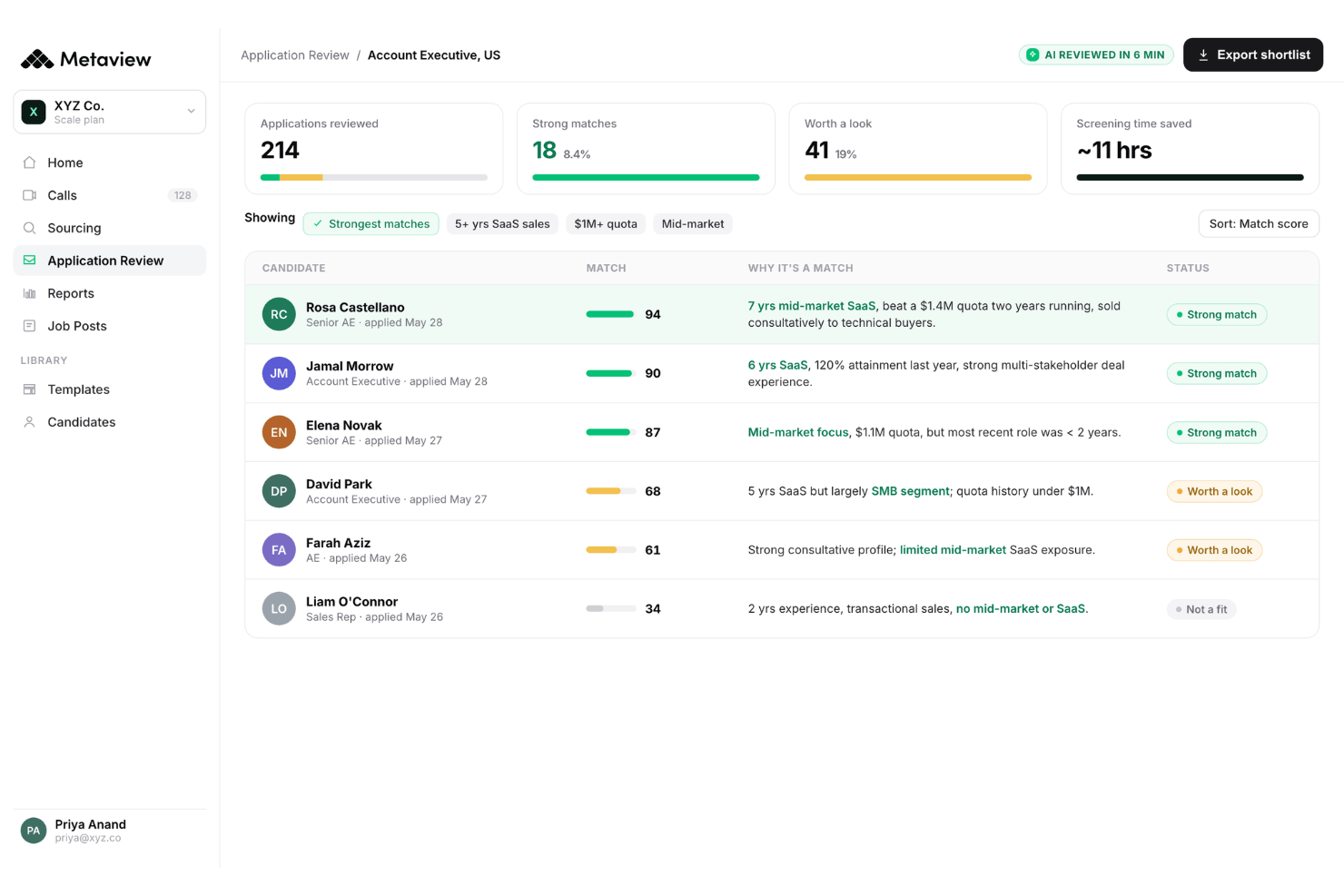Image resolution: width=1344 pixels, height=896 pixels.
Task: Click the Sourcing magnifier icon
Action: click(29, 228)
